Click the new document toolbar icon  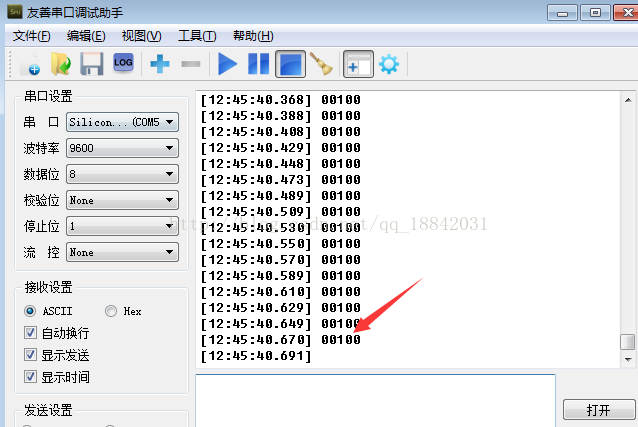(x=31, y=64)
